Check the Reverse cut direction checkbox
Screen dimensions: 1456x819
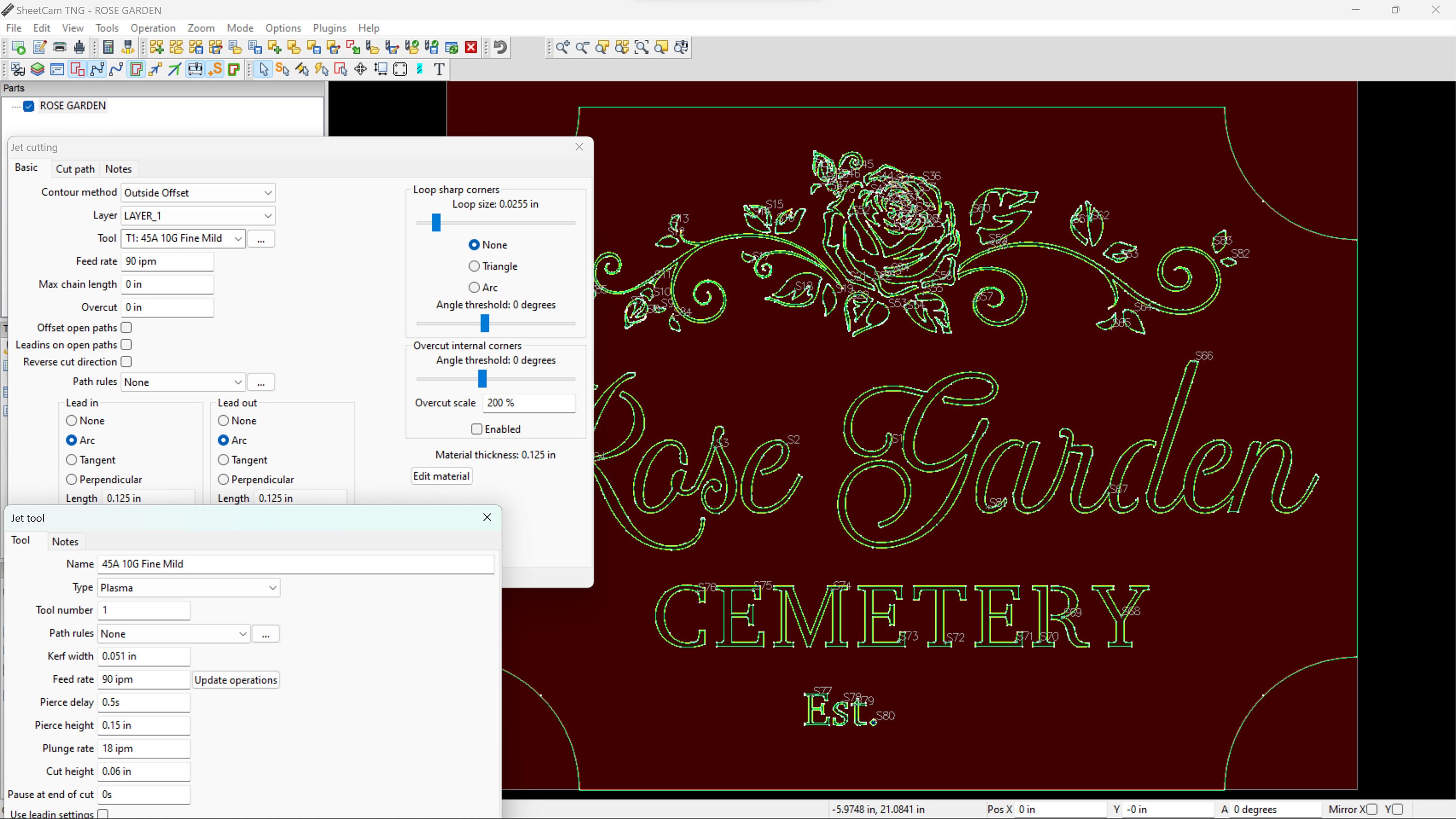pyautogui.click(x=126, y=362)
